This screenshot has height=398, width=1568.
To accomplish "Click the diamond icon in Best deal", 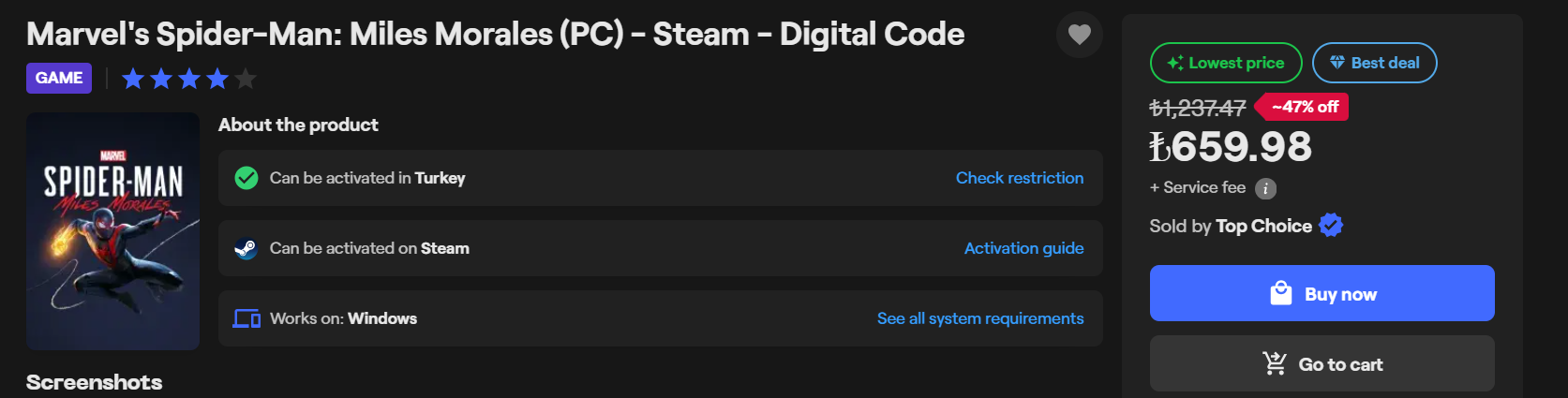I will click(1337, 63).
